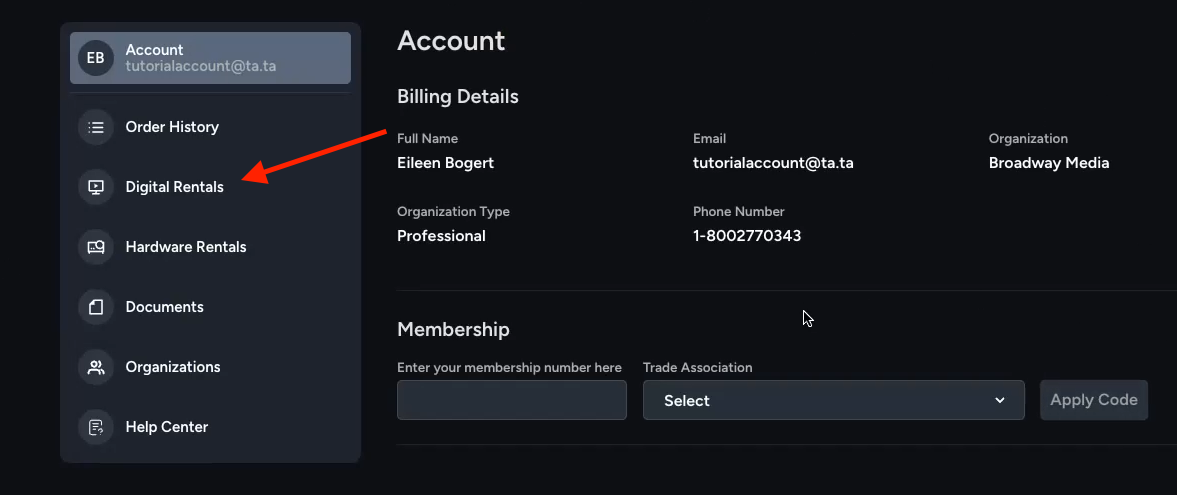1177x495 pixels.
Task: Open the Help Center label
Action: (x=167, y=427)
